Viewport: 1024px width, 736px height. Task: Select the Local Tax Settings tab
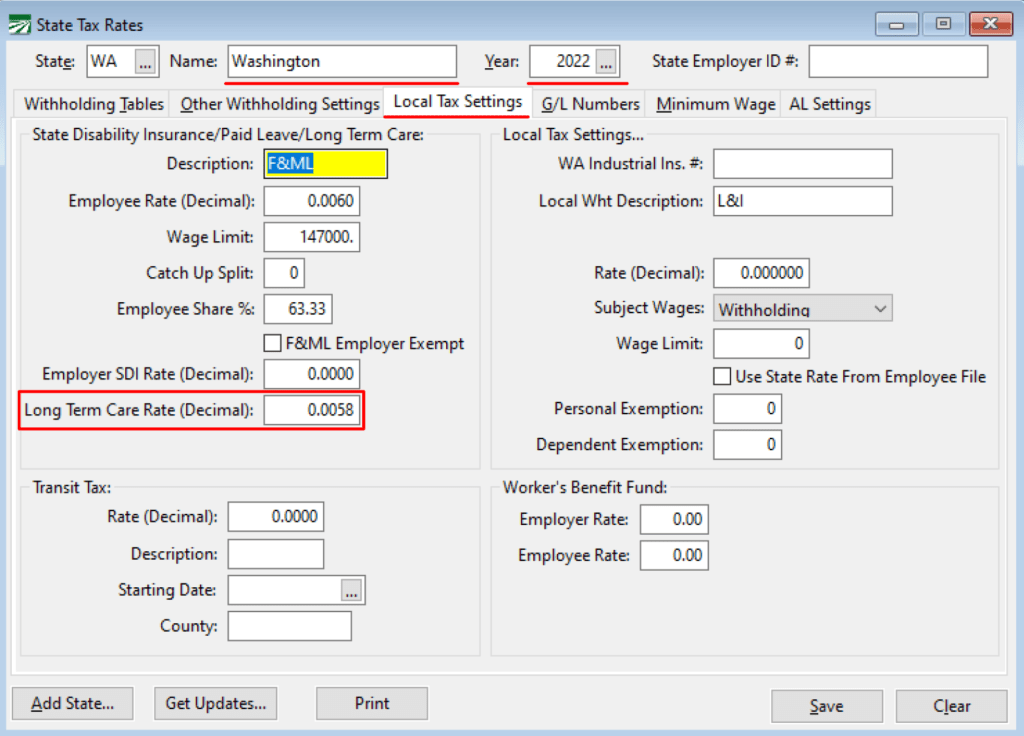[x=457, y=102]
